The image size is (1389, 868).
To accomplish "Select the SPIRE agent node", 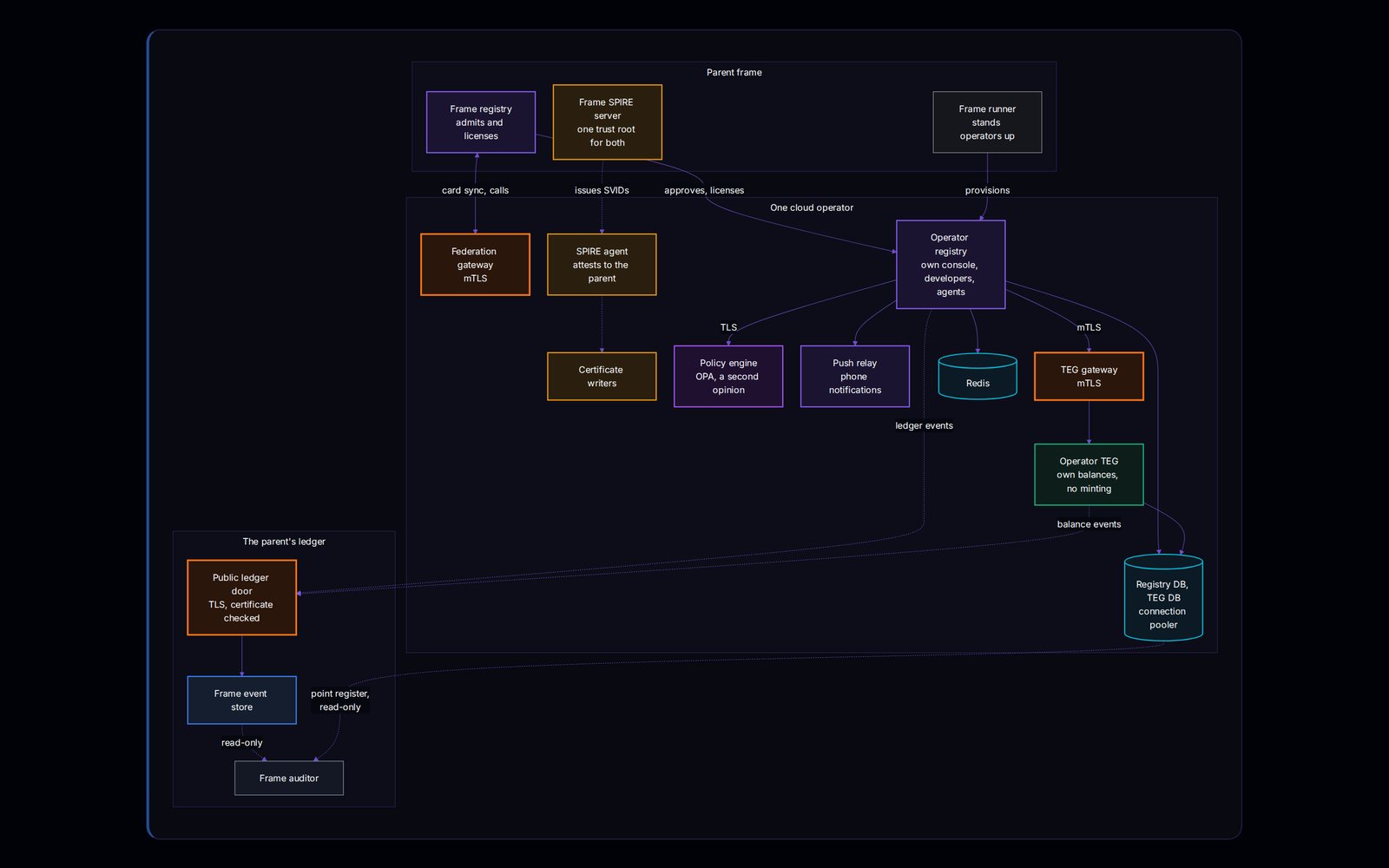I will coord(602,265).
